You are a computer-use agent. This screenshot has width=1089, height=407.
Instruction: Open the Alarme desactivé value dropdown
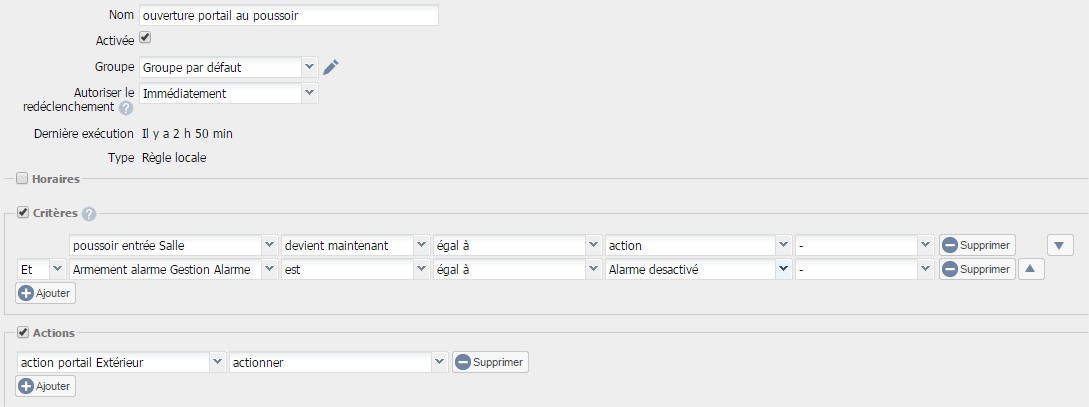(x=698, y=269)
